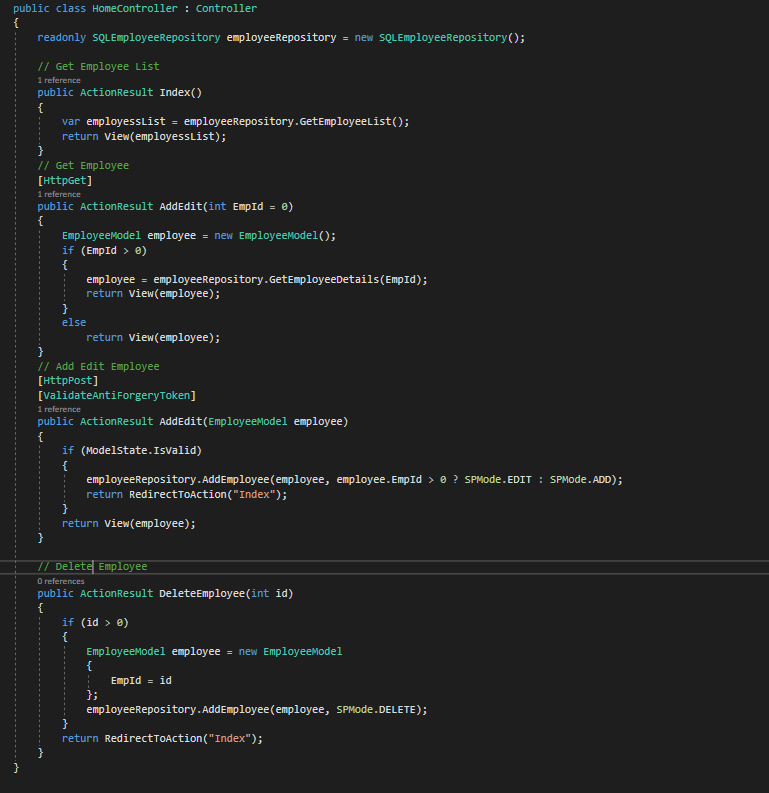
Task: Click the 'readonly' keyword in the field declaration
Action: click(x=62, y=37)
